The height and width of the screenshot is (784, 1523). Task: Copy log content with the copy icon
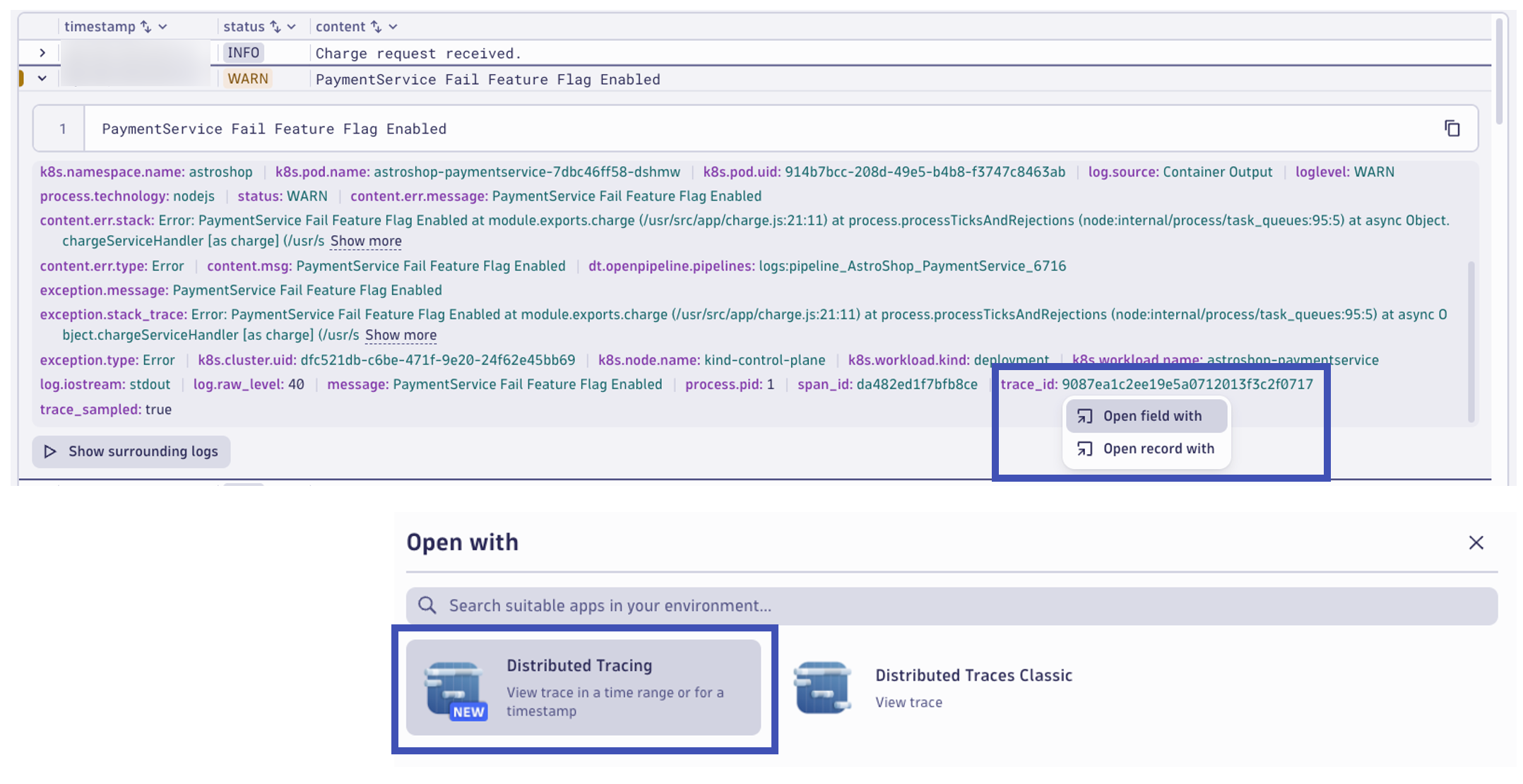click(x=1452, y=129)
